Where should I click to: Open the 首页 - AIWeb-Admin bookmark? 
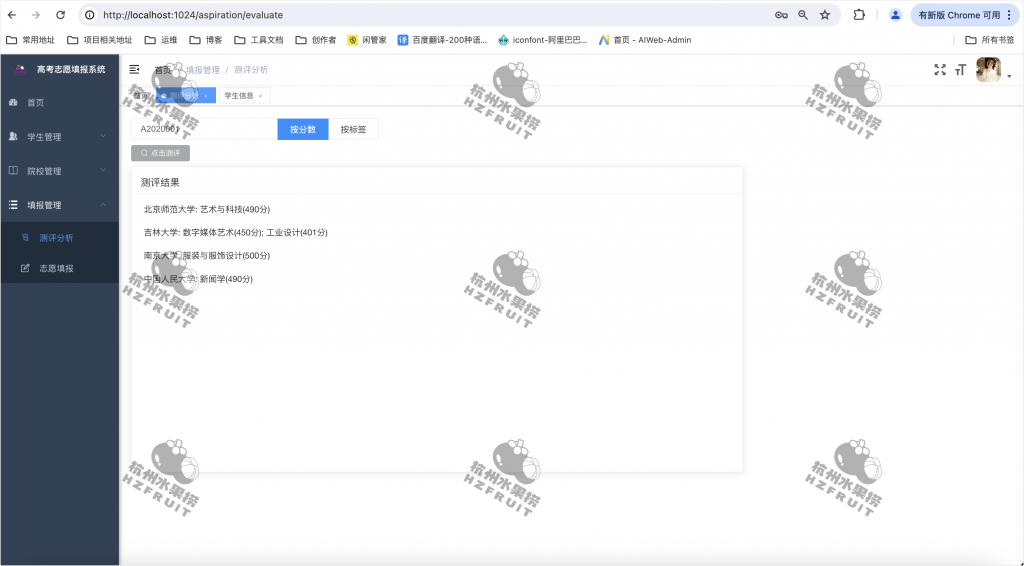coord(645,40)
